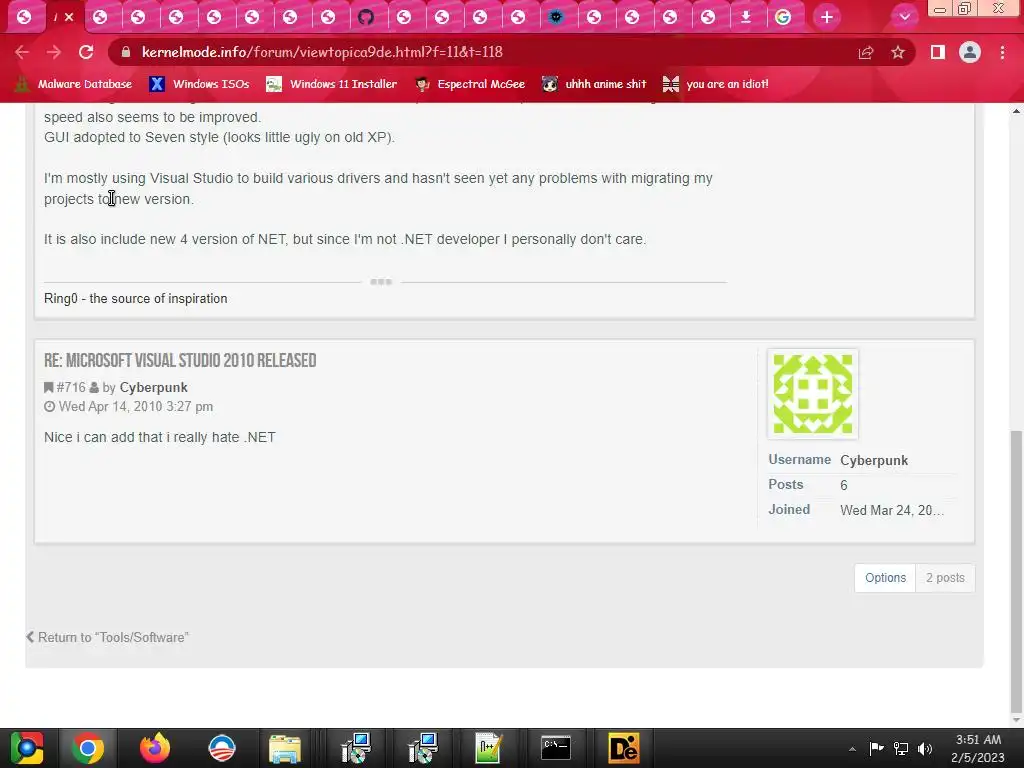Image resolution: width=1024 pixels, height=768 pixels.
Task: Click the network tray icon
Action: click(901, 748)
